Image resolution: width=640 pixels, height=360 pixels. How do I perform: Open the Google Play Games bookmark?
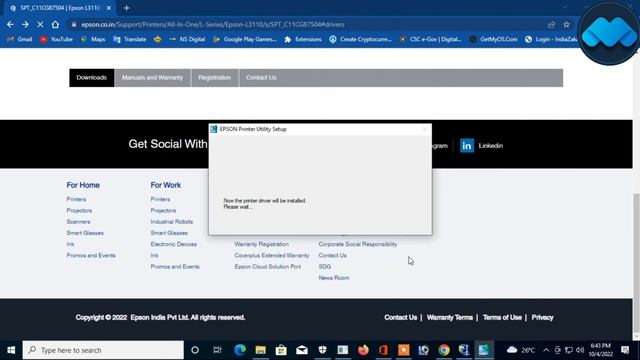[x=245, y=39]
